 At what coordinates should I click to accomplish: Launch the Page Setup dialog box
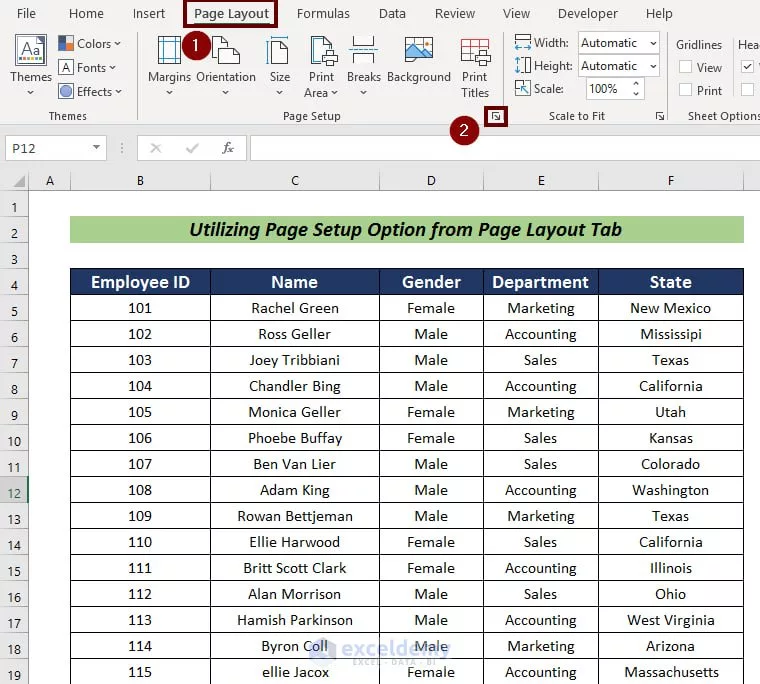pos(495,117)
